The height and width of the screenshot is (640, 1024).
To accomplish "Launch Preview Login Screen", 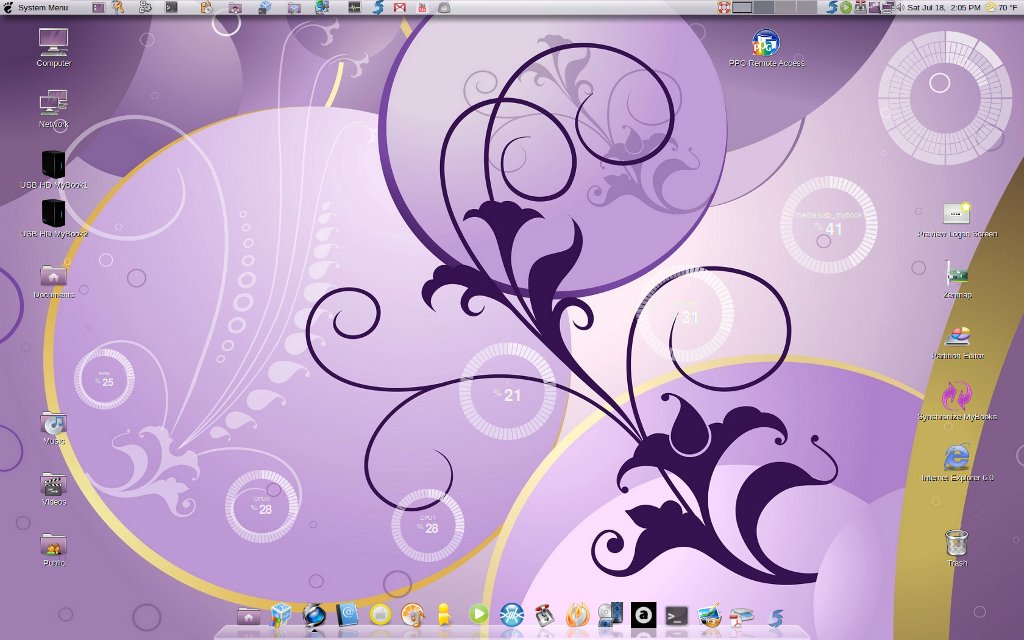I will click(957, 219).
